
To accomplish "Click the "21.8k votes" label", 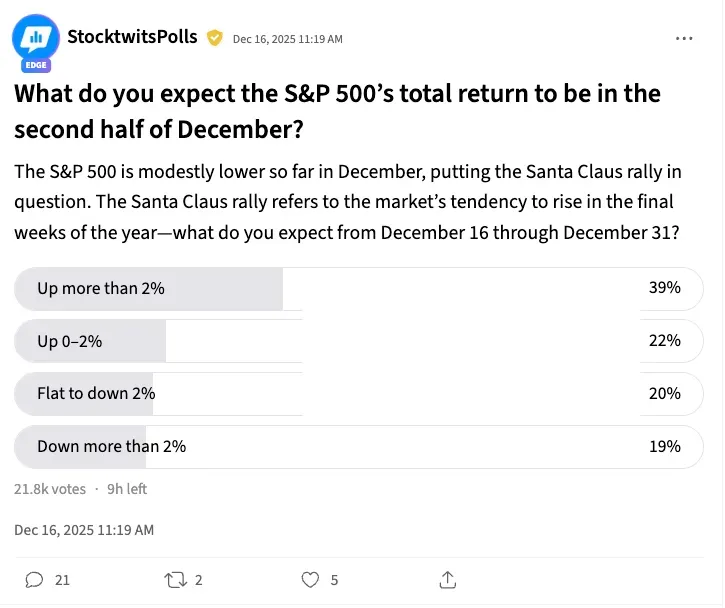I will coord(49,489).
